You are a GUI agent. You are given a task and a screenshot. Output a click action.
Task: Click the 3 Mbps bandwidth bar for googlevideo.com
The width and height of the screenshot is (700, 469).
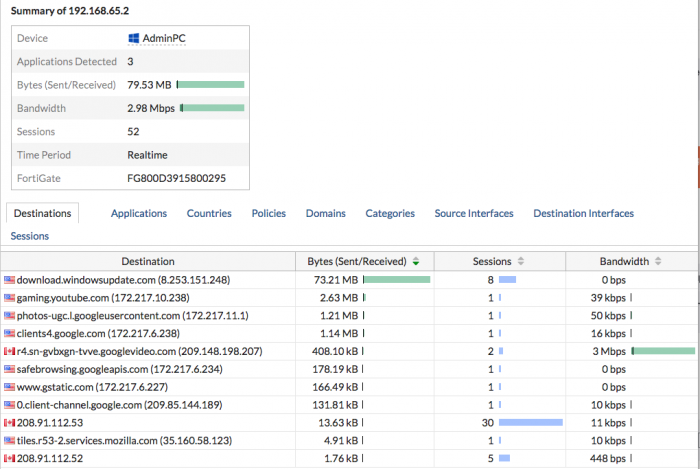pos(663,352)
